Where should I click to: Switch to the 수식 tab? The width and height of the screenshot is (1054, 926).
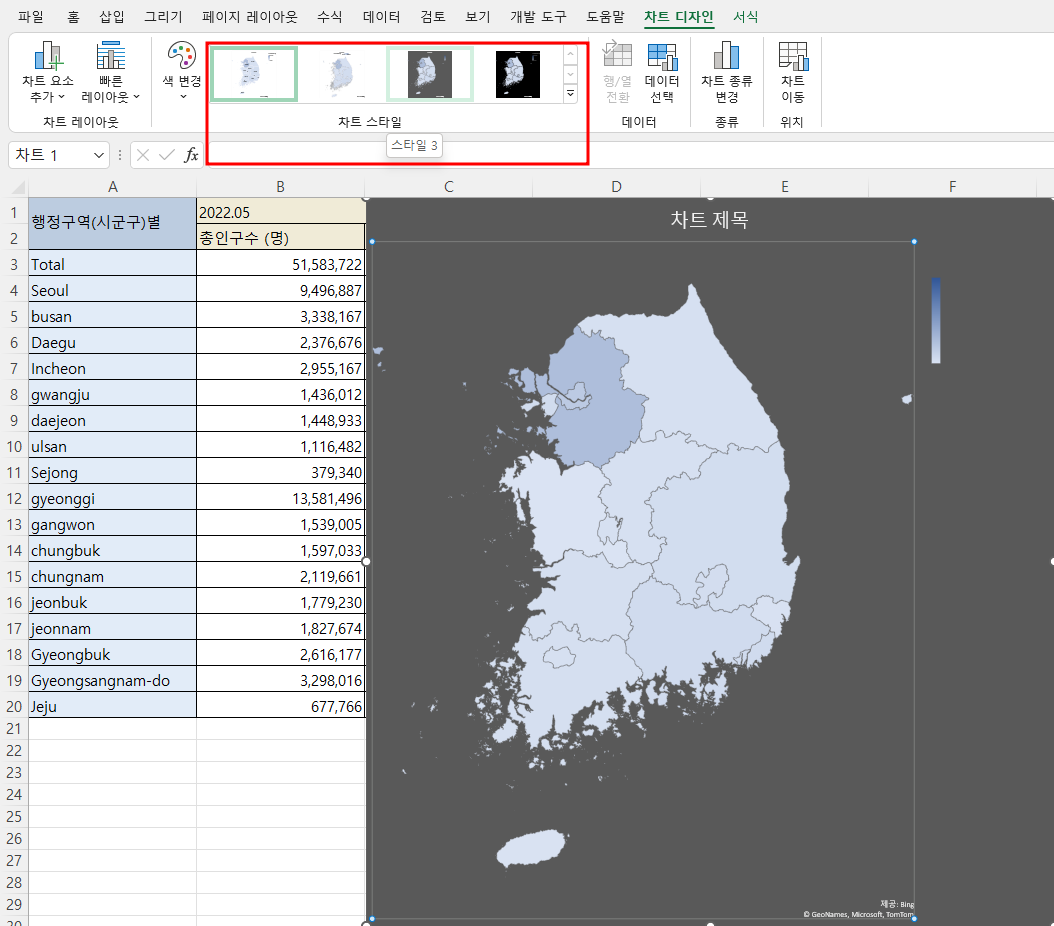click(x=329, y=17)
